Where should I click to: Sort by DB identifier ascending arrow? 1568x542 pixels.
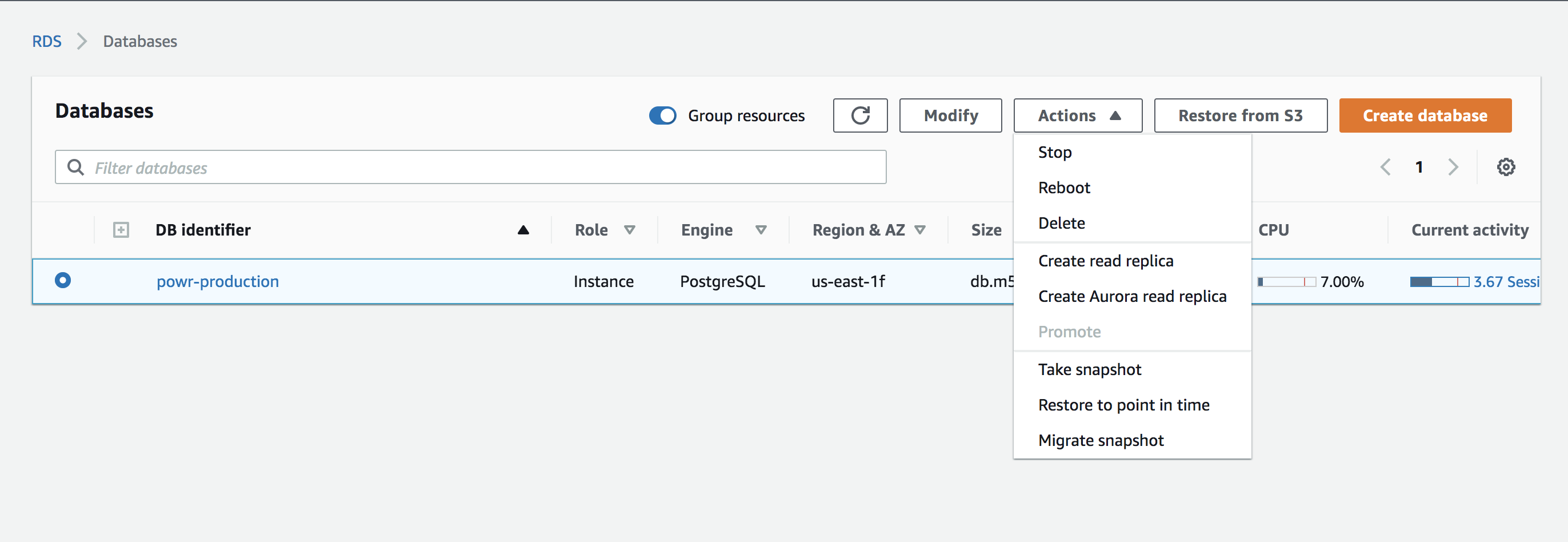(x=523, y=230)
